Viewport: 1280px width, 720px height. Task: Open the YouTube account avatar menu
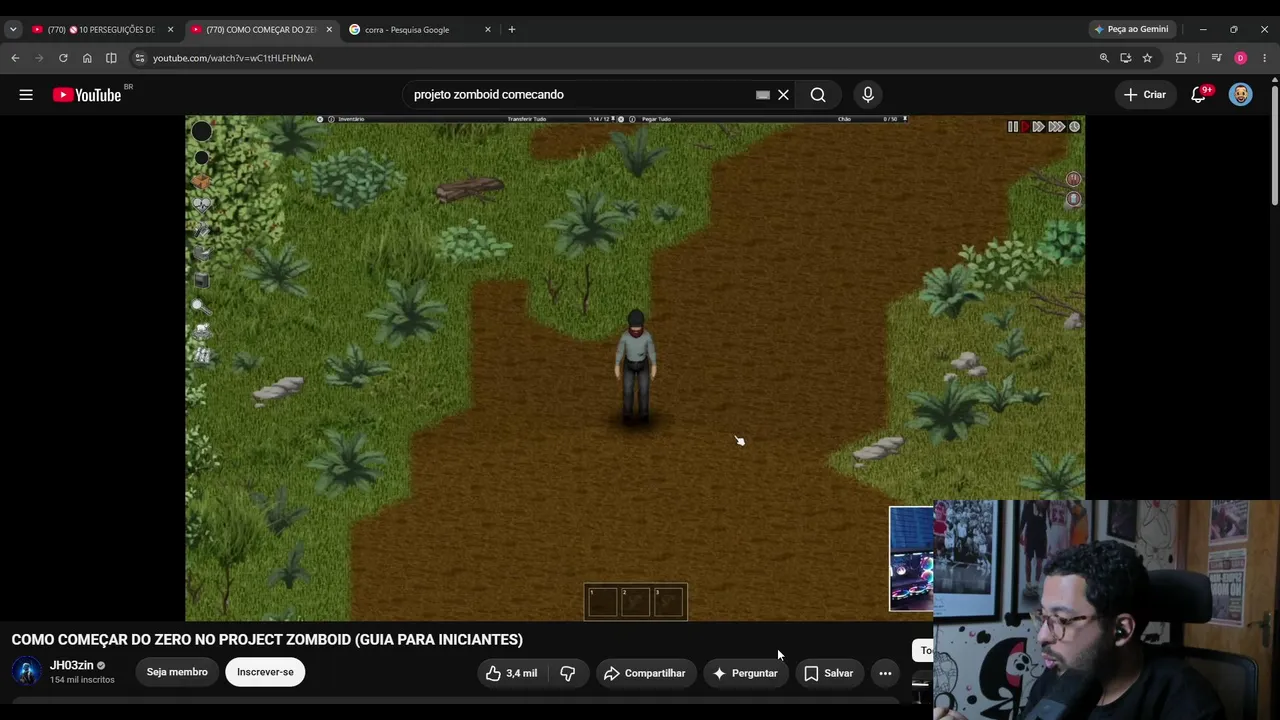pos(1241,95)
